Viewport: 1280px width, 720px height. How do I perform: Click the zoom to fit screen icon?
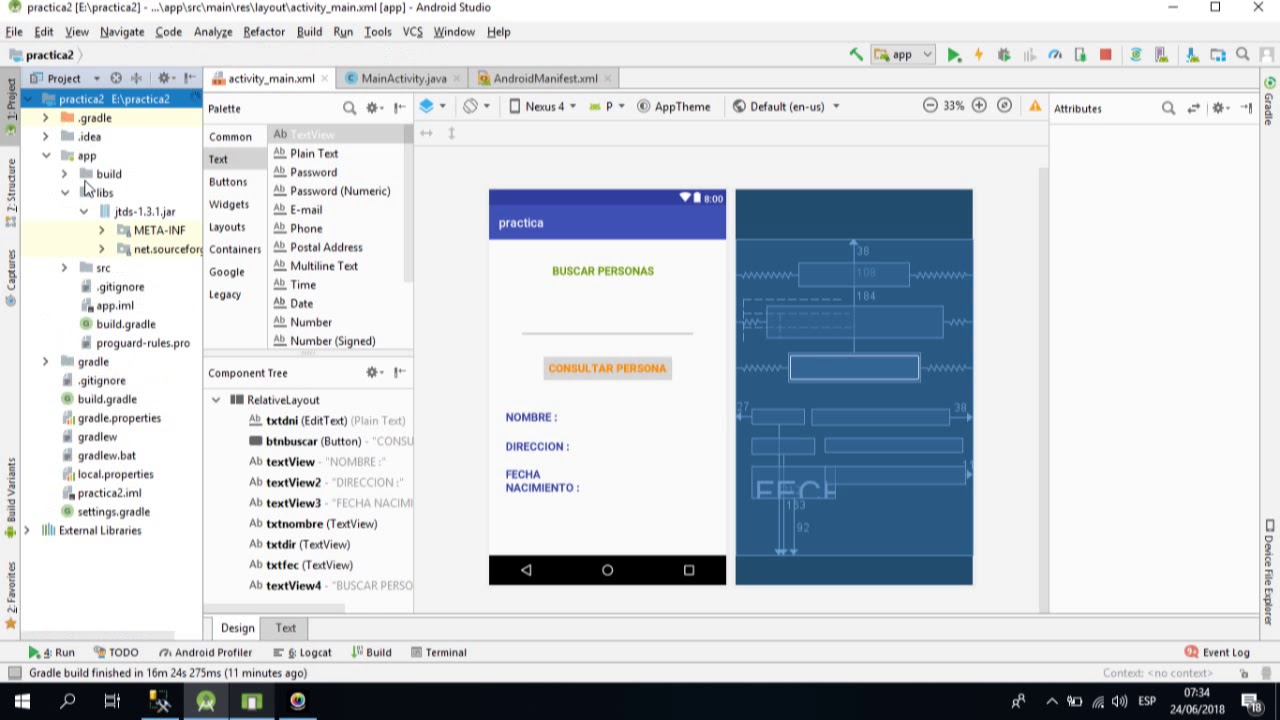(1005, 106)
